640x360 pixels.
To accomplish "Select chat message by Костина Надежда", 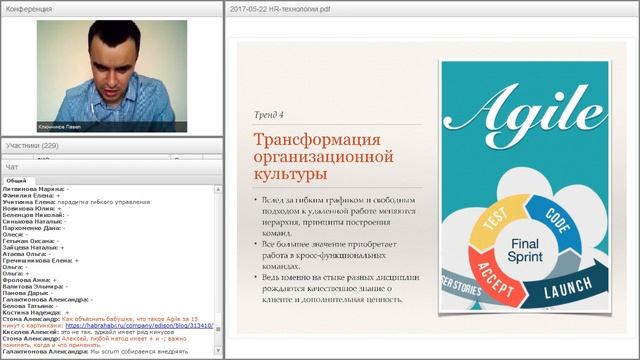I will [x=36, y=313].
